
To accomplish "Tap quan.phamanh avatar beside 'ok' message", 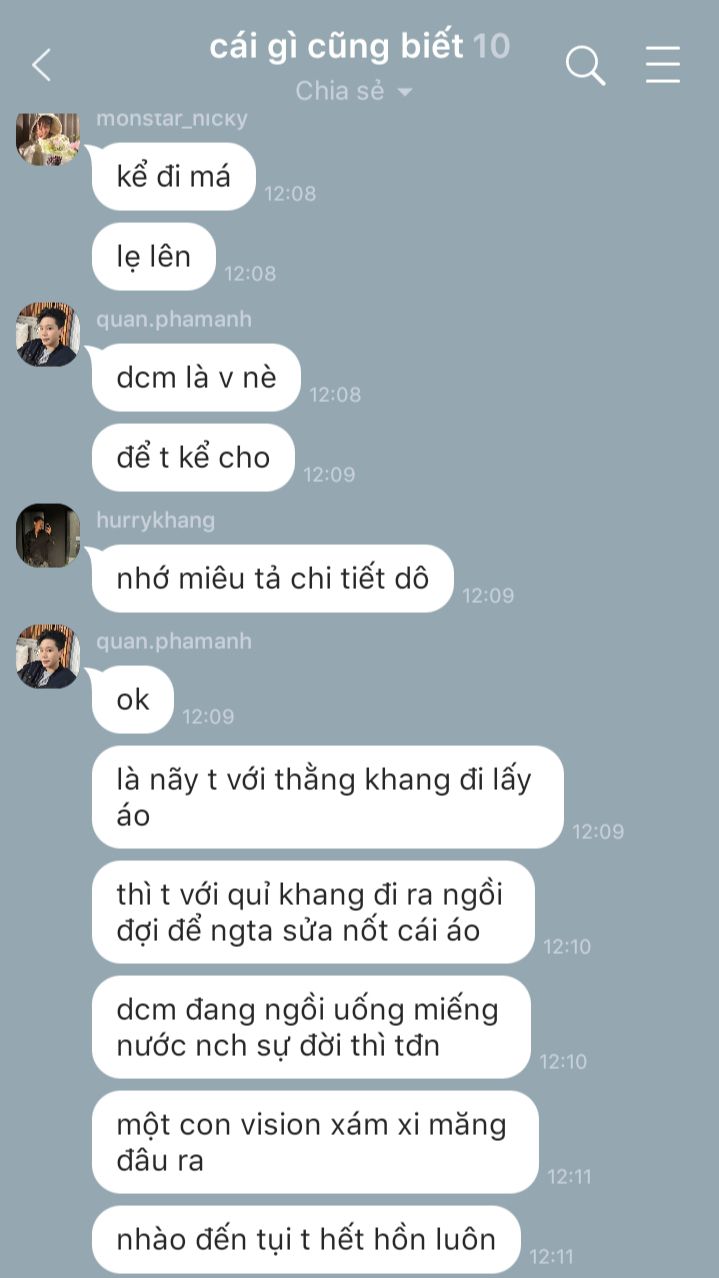I will tap(48, 656).
